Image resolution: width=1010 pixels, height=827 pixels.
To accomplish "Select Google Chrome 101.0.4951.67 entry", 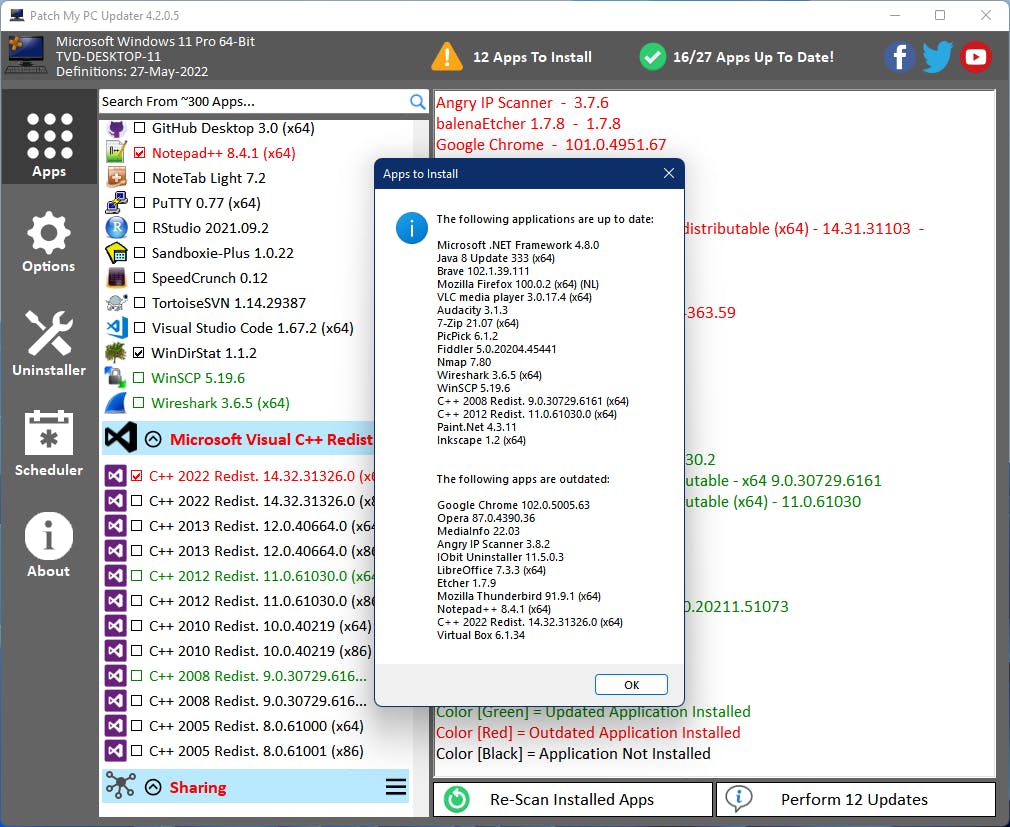I will click(551, 144).
